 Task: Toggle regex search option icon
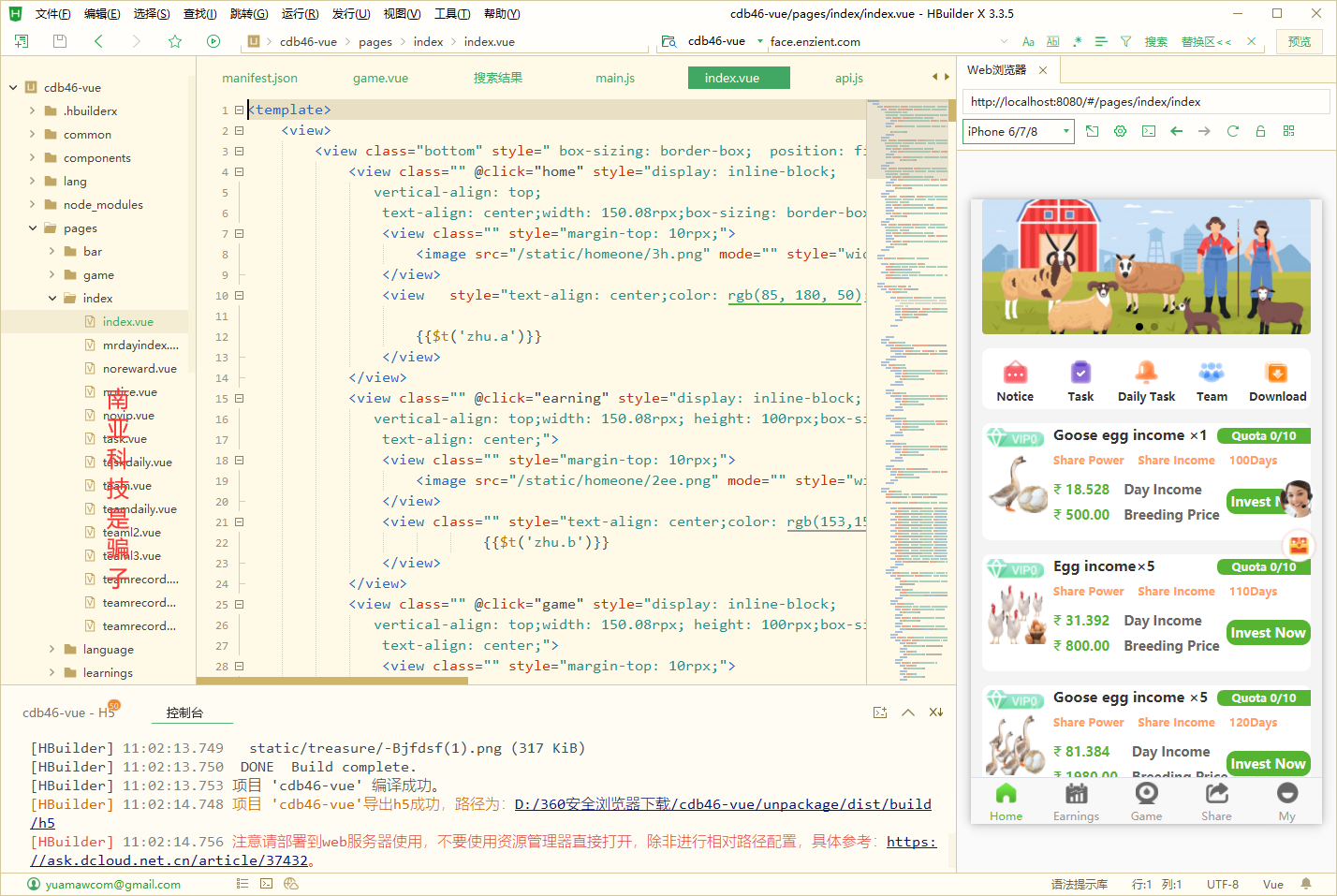tap(1077, 42)
